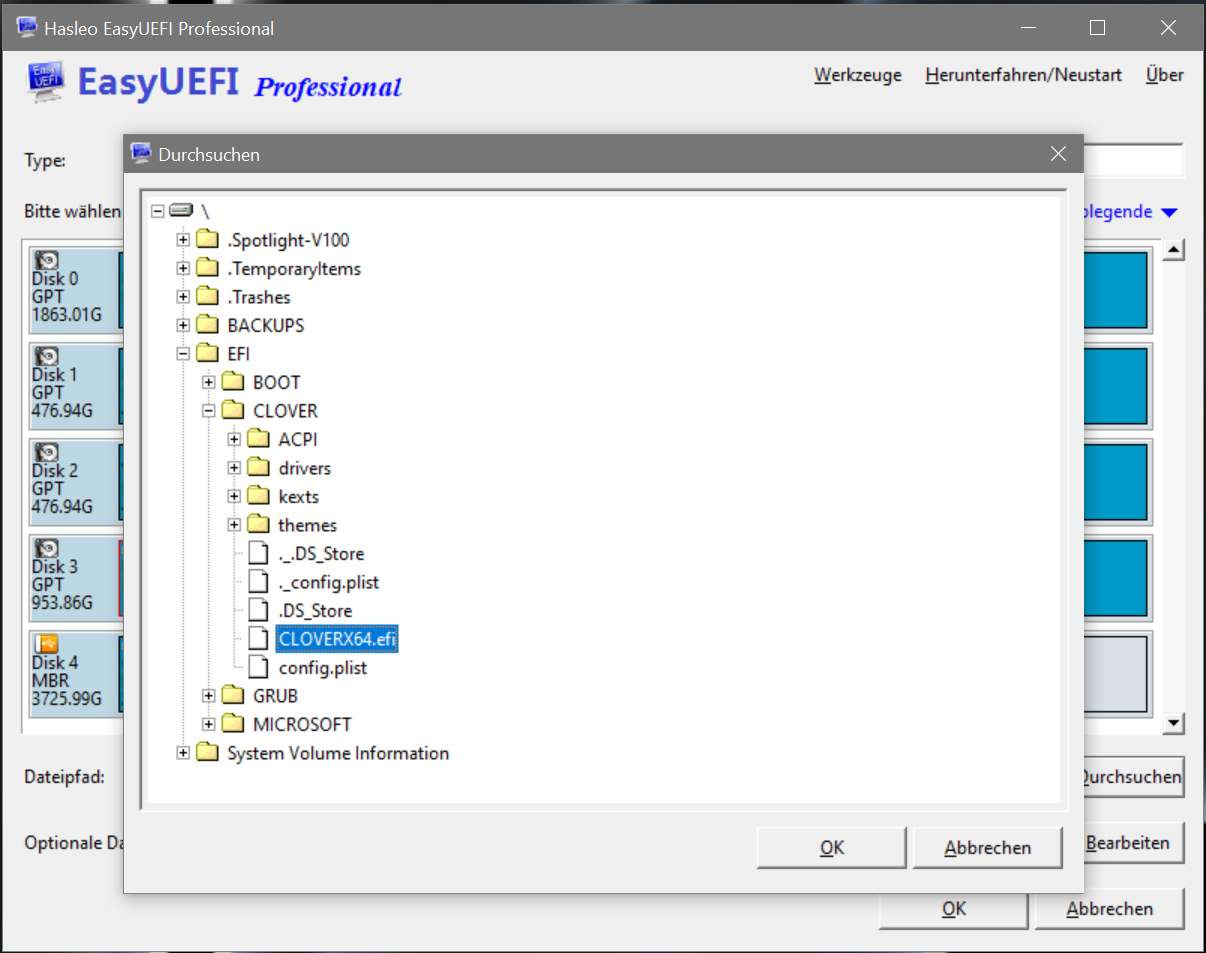The image size is (1206, 953).
Task: Click the Bearbeiten button
Action: tap(1134, 843)
